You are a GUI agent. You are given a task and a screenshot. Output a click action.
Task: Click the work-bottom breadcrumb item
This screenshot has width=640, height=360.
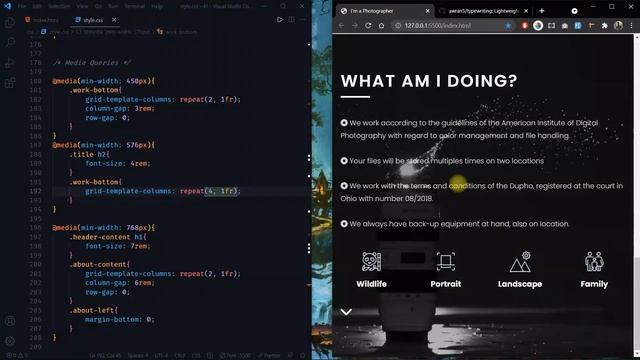click(x=177, y=32)
